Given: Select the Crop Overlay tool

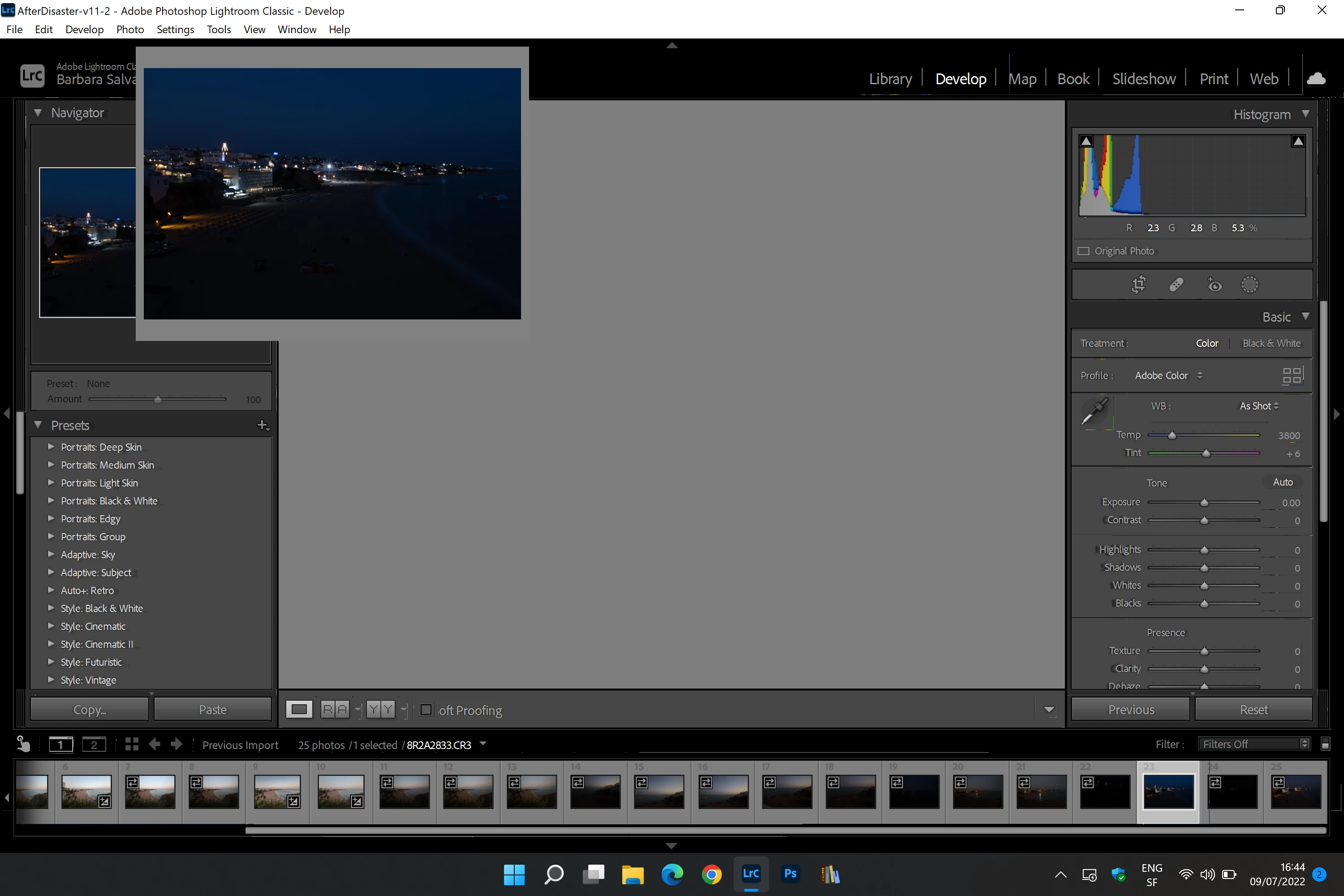Looking at the screenshot, I should click(x=1138, y=284).
